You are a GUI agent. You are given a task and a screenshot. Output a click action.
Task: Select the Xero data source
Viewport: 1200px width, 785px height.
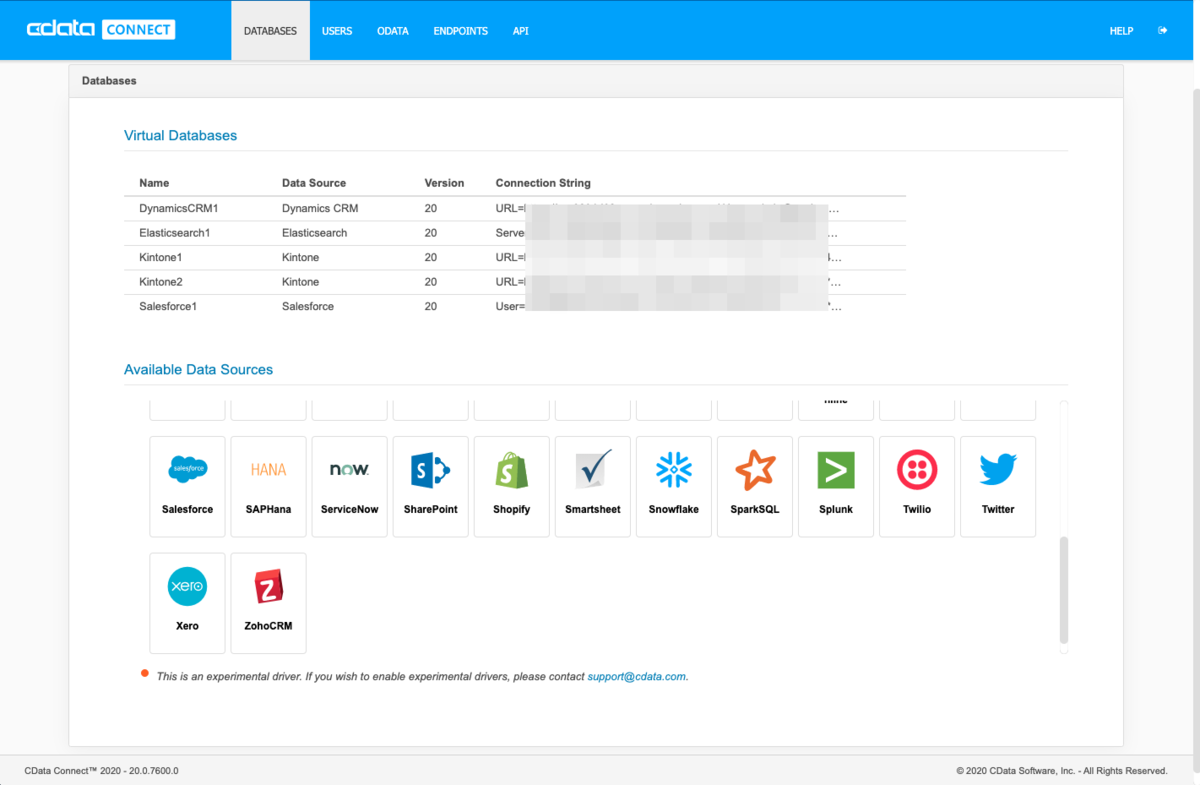tap(188, 603)
